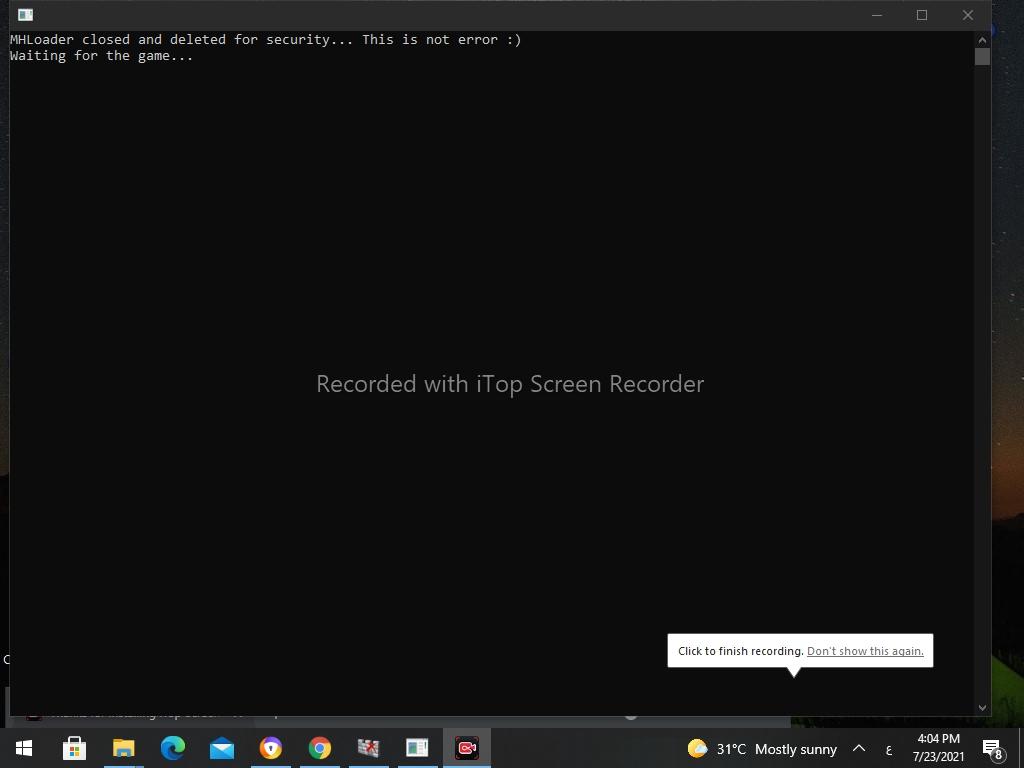Open the red-crossed app icon beside Chrome
The image size is (1024, 768).
point(368,748)
